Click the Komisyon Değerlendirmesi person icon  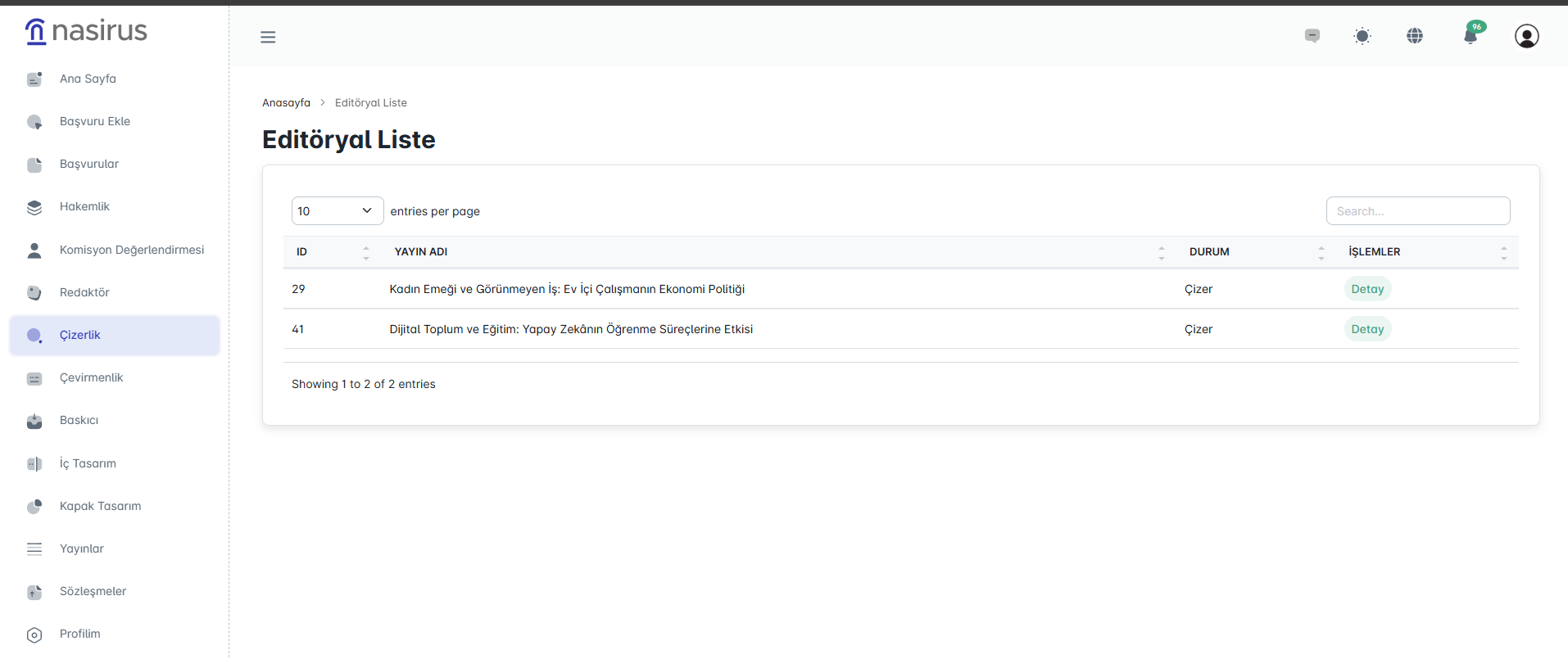click(x=34, y=251)
